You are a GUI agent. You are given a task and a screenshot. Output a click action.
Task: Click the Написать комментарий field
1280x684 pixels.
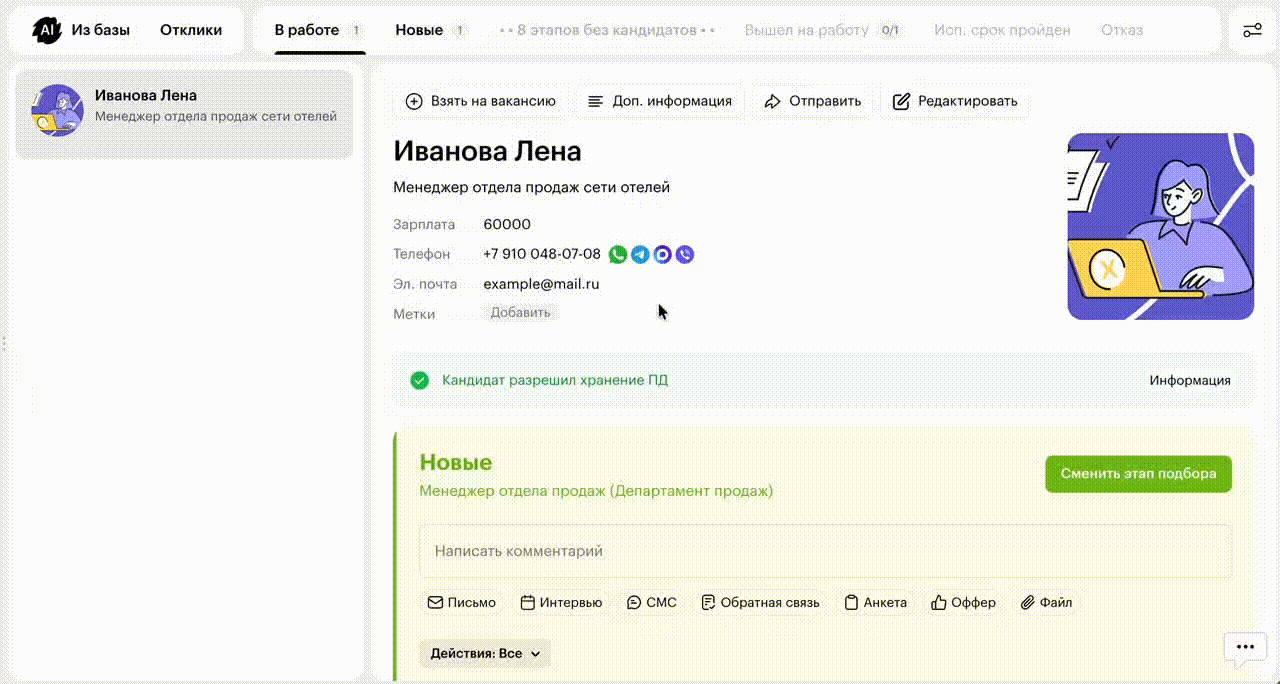tap(825, 551)
